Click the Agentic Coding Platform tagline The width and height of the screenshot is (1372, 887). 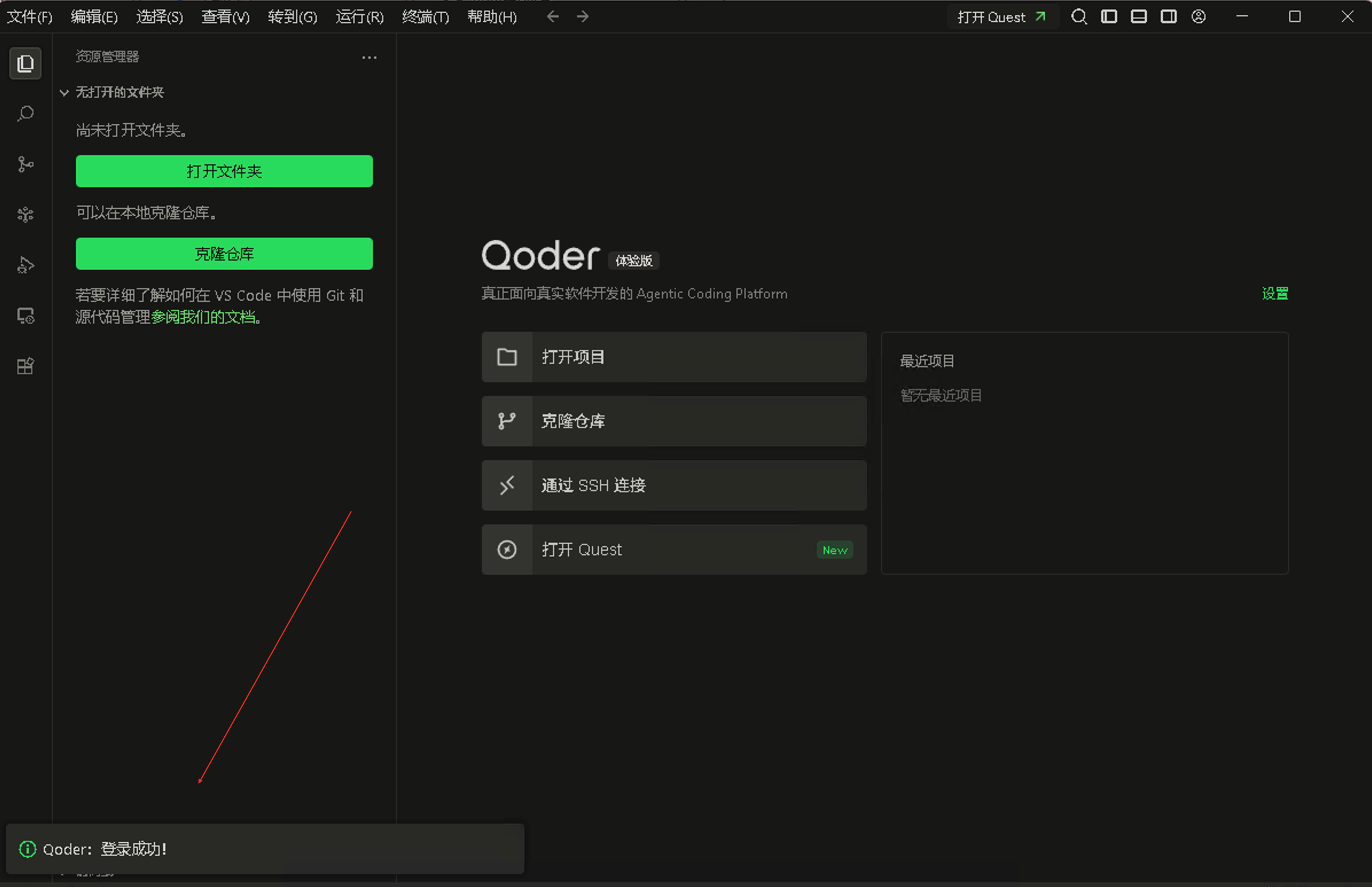click(x=634, y=294)
